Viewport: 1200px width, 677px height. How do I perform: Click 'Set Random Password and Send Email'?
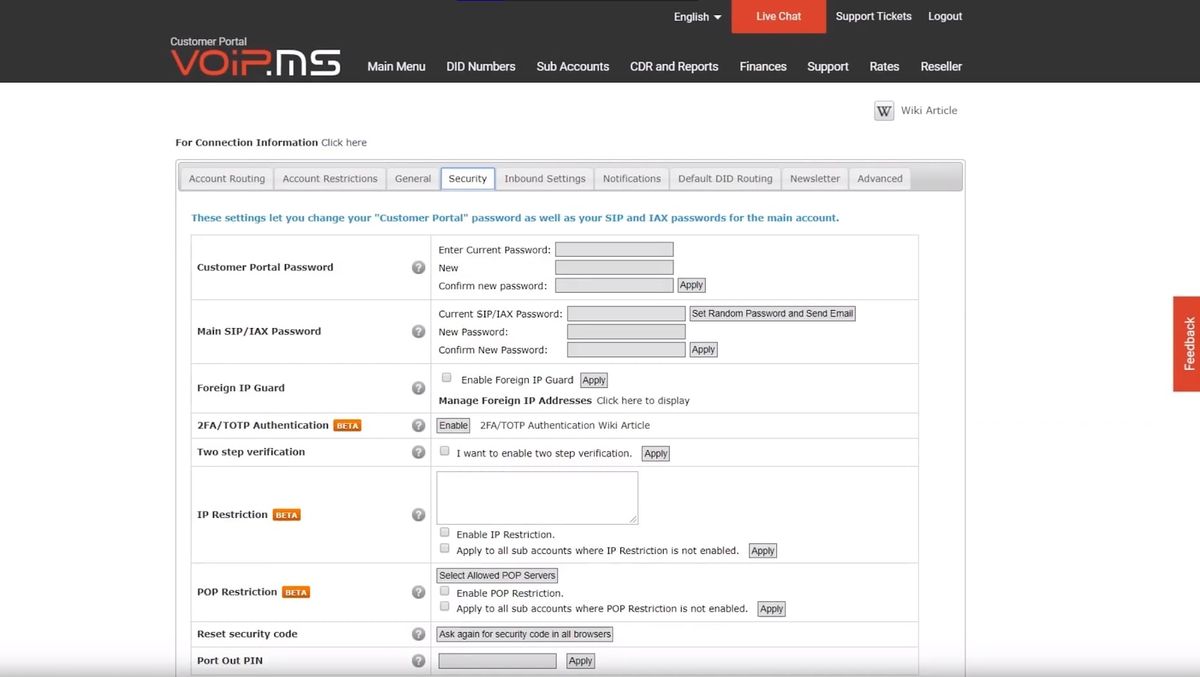(x=771, y=312)
